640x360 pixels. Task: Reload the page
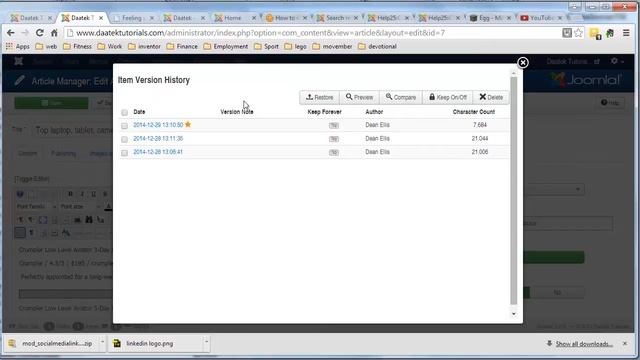pos(40,33)
